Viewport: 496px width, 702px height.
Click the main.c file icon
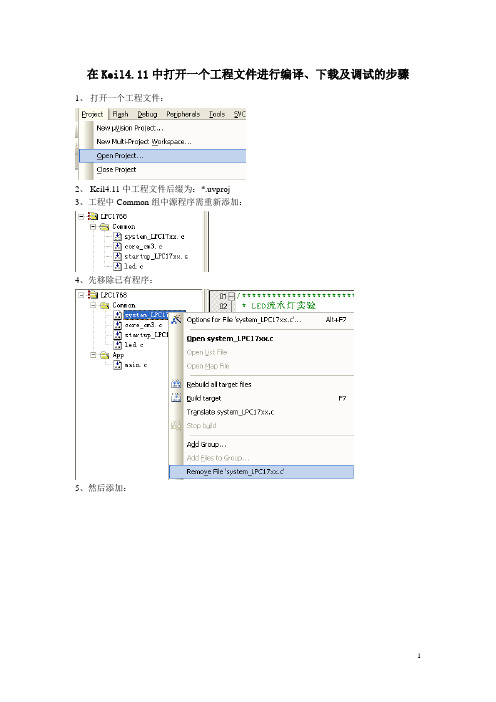117,365
